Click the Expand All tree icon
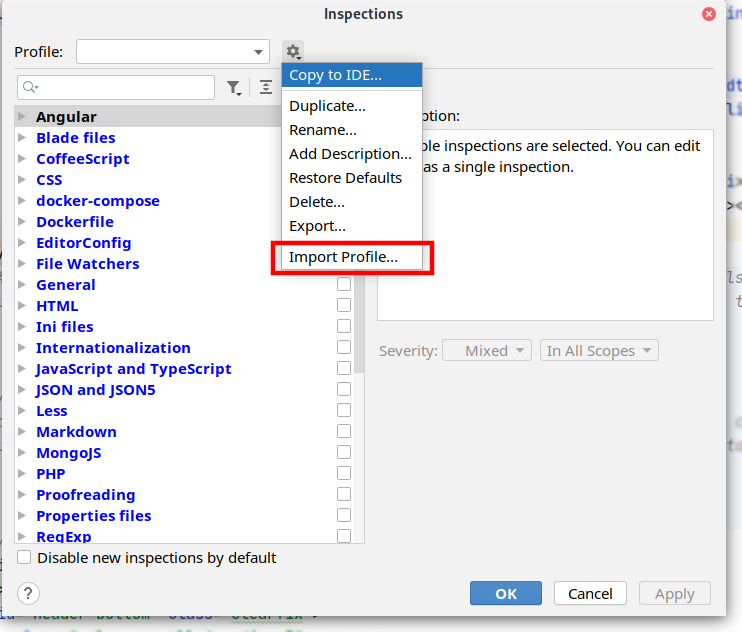Screen dimensions: 742x632 [x=265, y=88]
